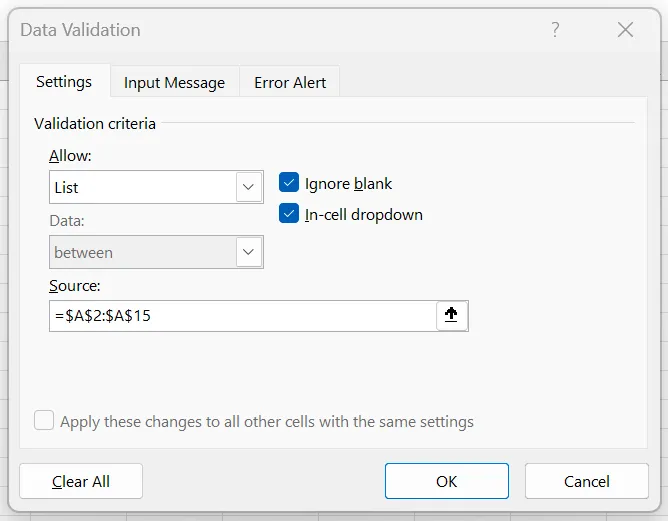Click the Clear All button

tap(81, 481)
